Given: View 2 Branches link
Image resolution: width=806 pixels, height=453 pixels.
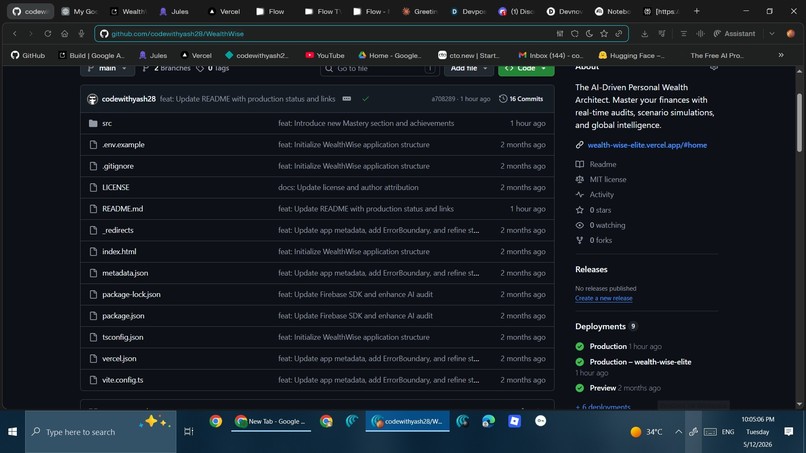Looking at the screenshot, I should pyautogui.click(x=167, y=68).
